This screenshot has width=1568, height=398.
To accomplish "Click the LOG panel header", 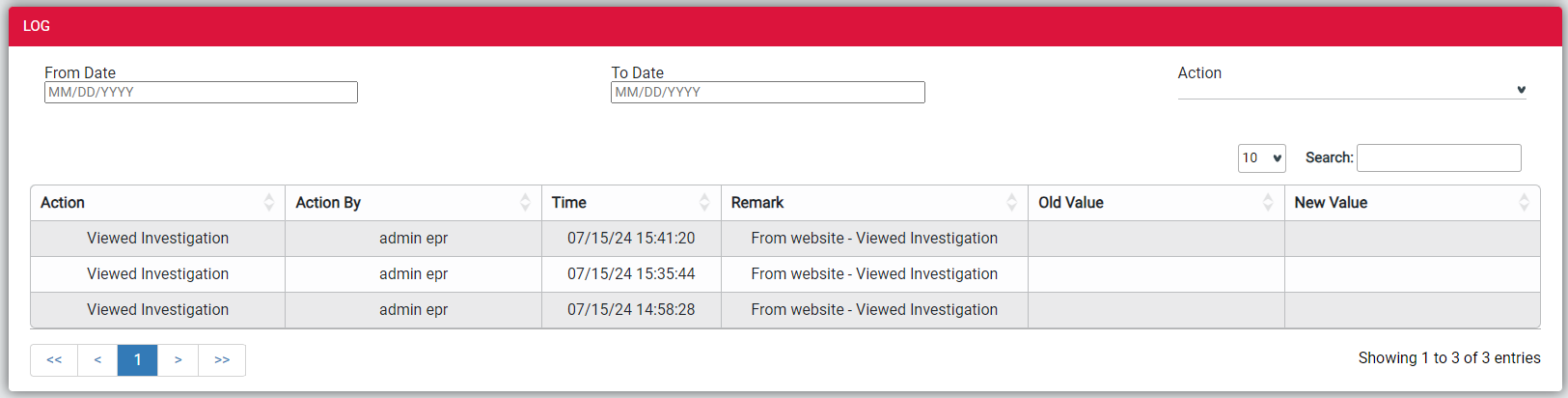I will click(x=785, y=26).
